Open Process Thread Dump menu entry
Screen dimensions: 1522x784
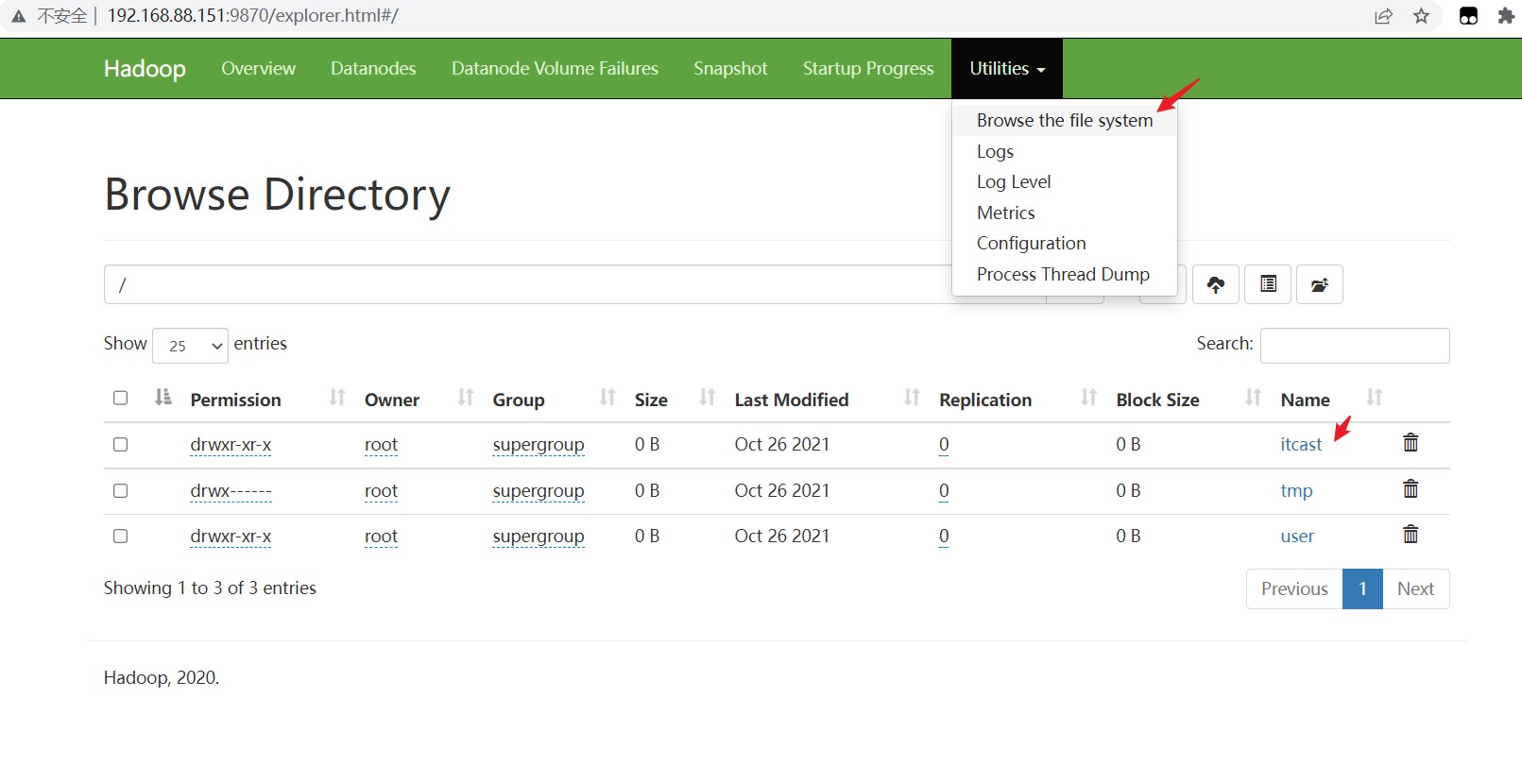(x=1063, y=274)
